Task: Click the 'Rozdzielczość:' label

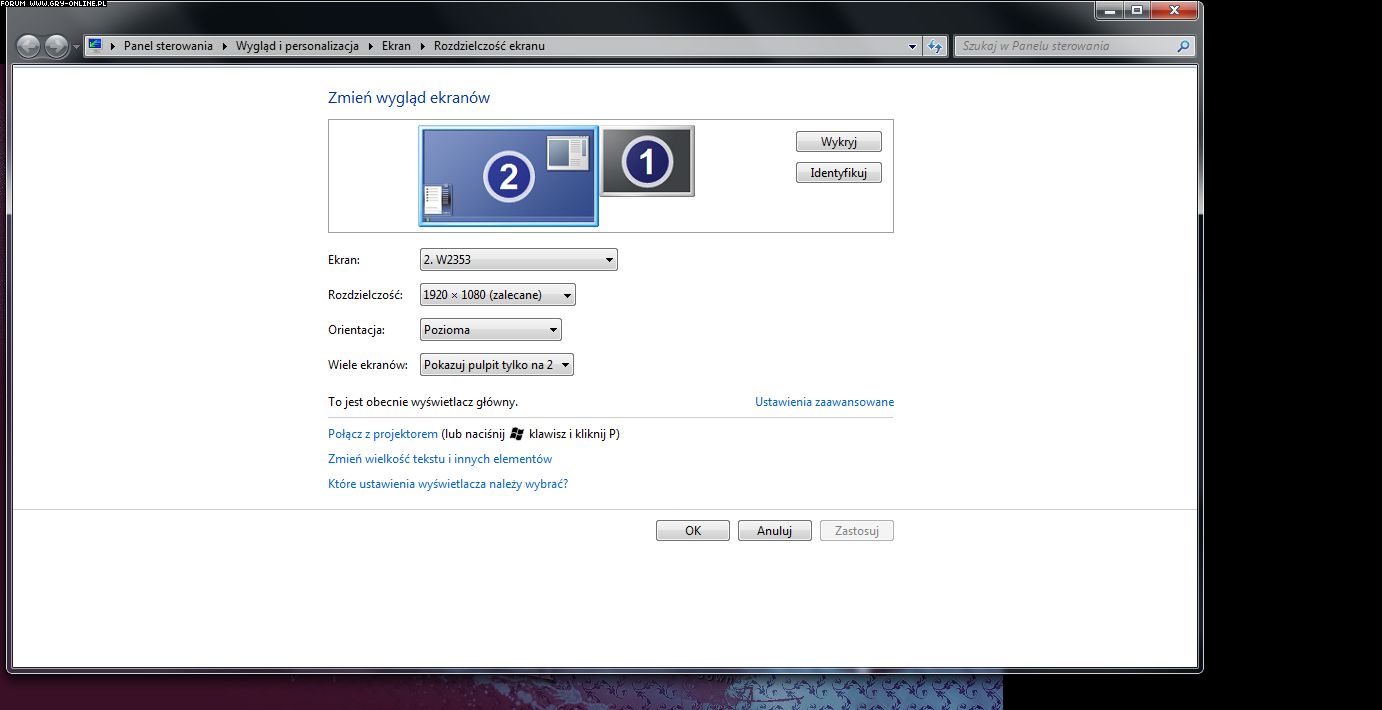Action: (x=365, y=295)
